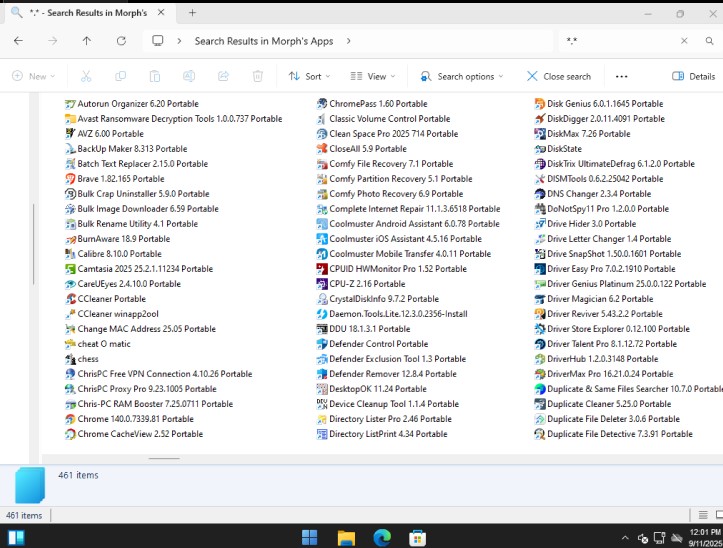Click the Disk Genius 6.0.1.1645 Portable icon
Image resolution: width=723 pixels, height=548 pixels.
pyautogui.click(x=539, y=104)
